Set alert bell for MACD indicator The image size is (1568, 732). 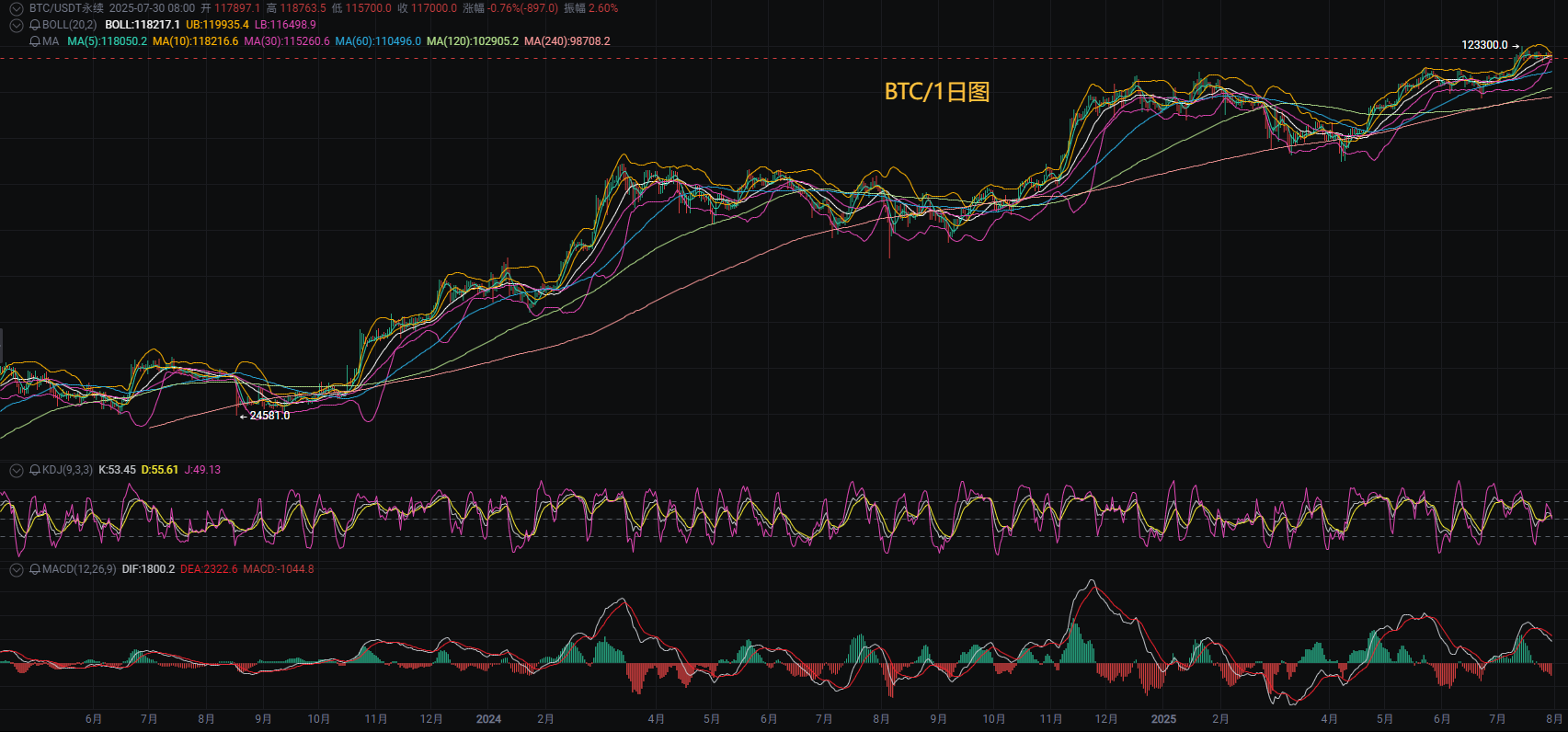pyautogui.click(x=35, y=569)
